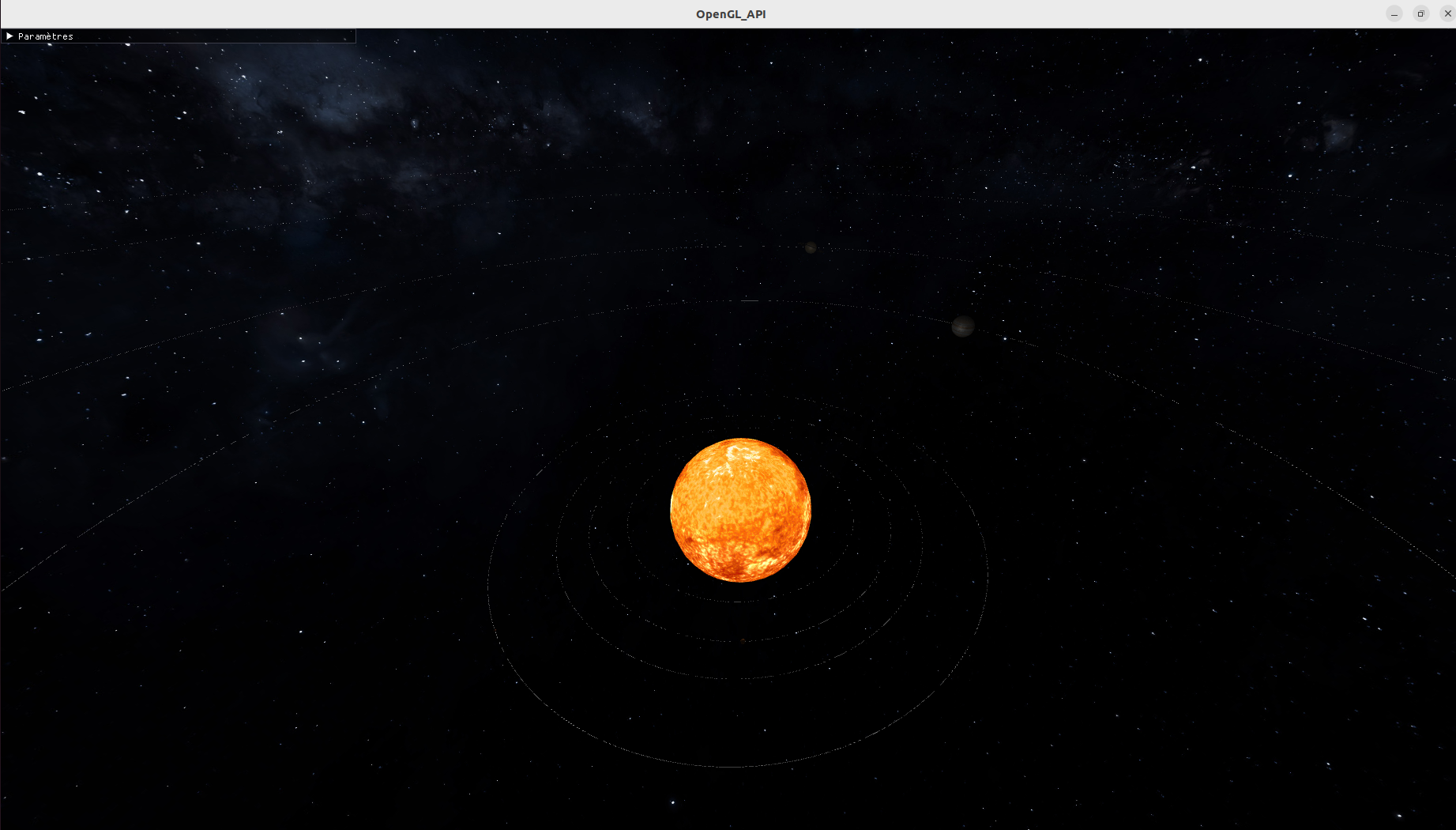
Task: Close the OpenGL_API window
Action: coord(1447,14)
